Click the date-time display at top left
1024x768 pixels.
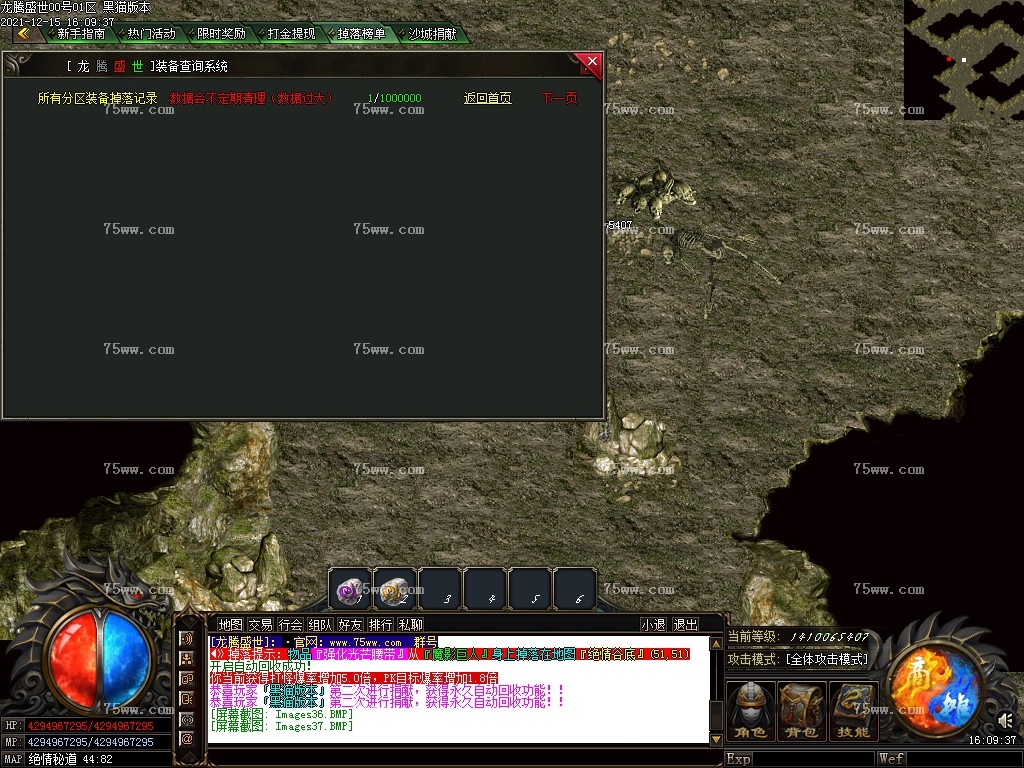(x=57, y=22)
